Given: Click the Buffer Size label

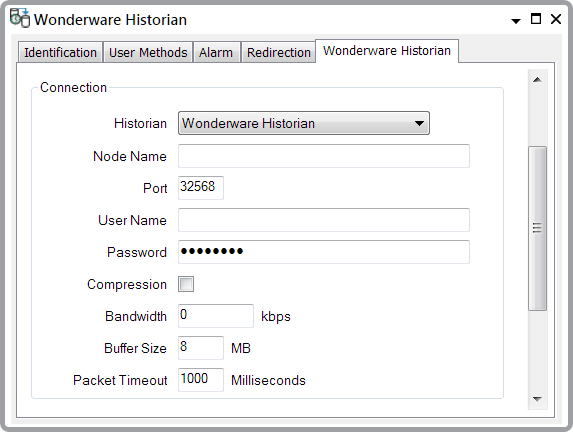Looking at the screenshot, I should (135, 348).
